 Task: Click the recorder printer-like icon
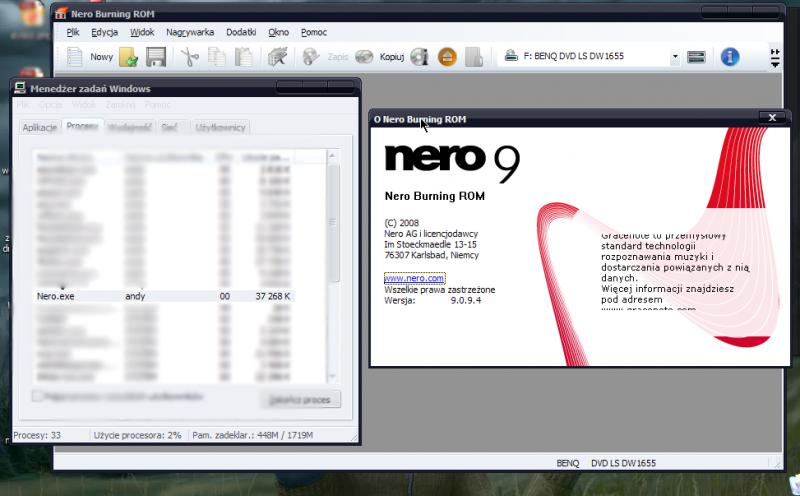pyautogui.click(x=511, y=56)
